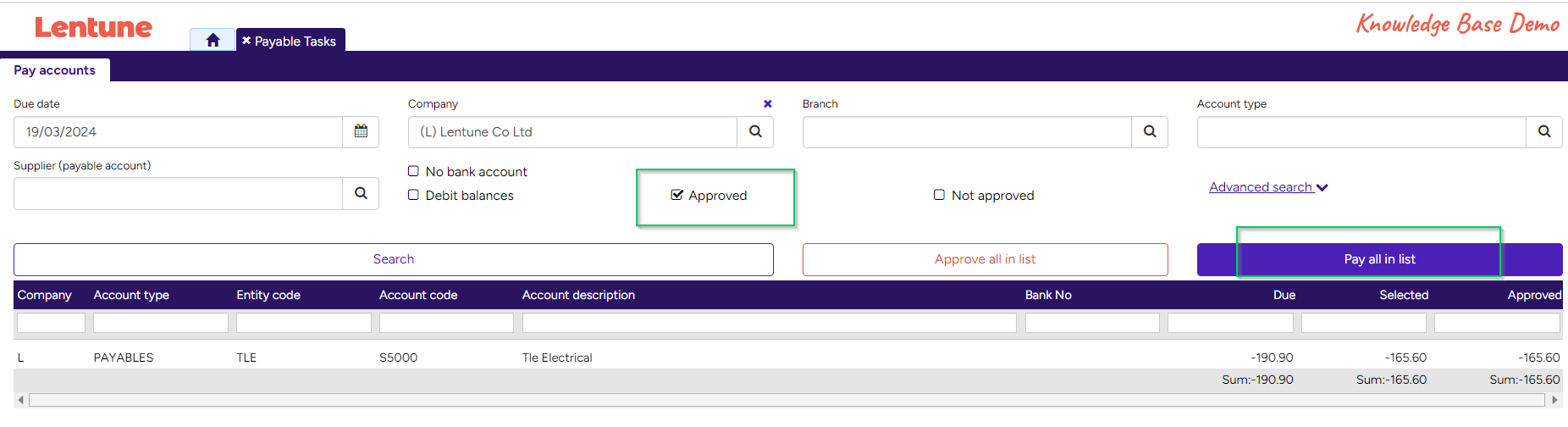The width and height of the screenshot is (1568, 427).
Task: Click the Sum:-190.90 total
Action: pos(1257,380)
